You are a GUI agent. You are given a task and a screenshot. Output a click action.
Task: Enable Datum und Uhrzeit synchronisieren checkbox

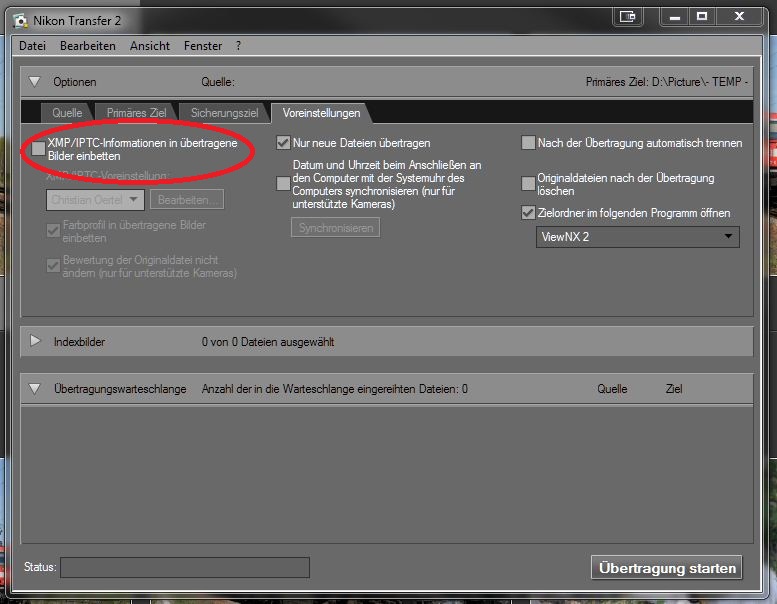click(283, 183)
